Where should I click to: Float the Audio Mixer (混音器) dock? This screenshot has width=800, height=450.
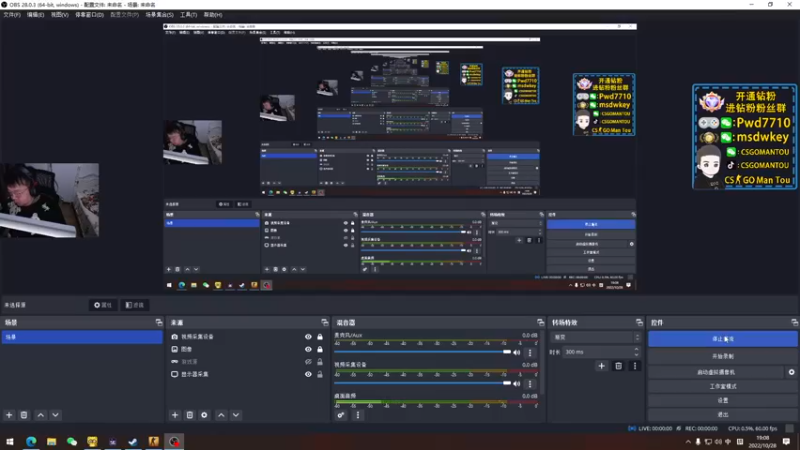(x=540, y=322)
